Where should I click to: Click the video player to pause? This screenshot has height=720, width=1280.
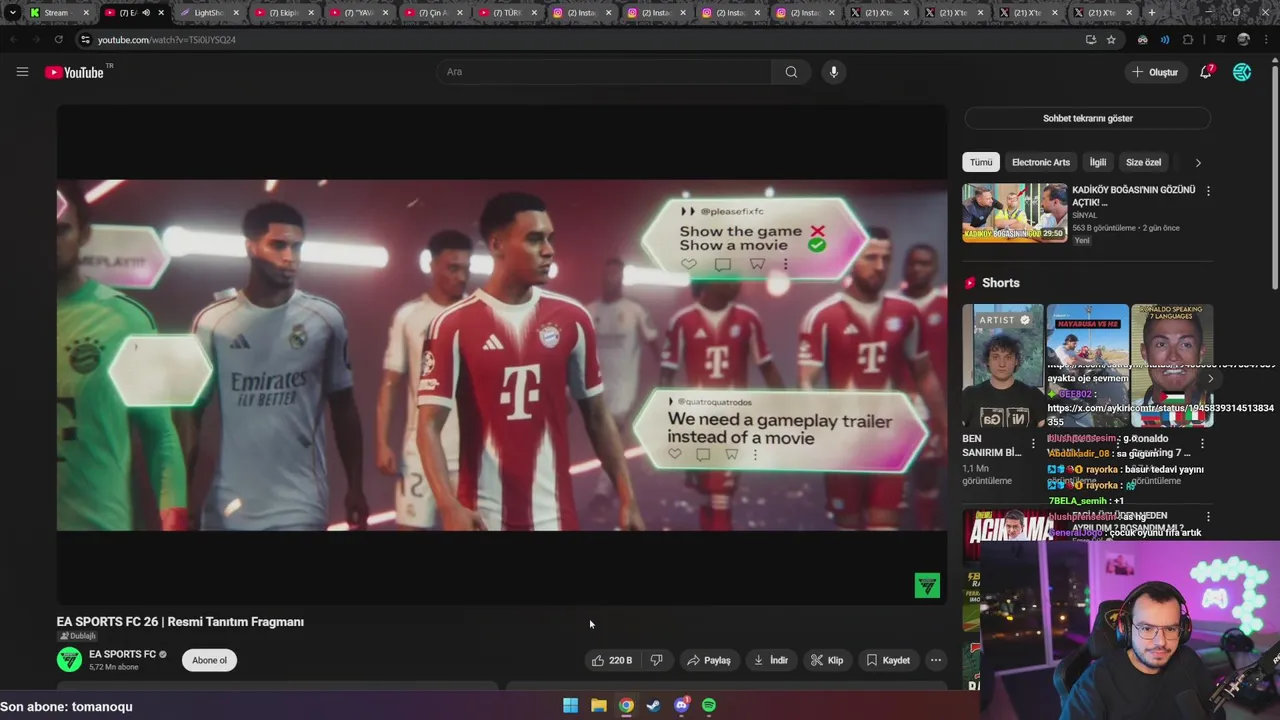pos(501,355)
